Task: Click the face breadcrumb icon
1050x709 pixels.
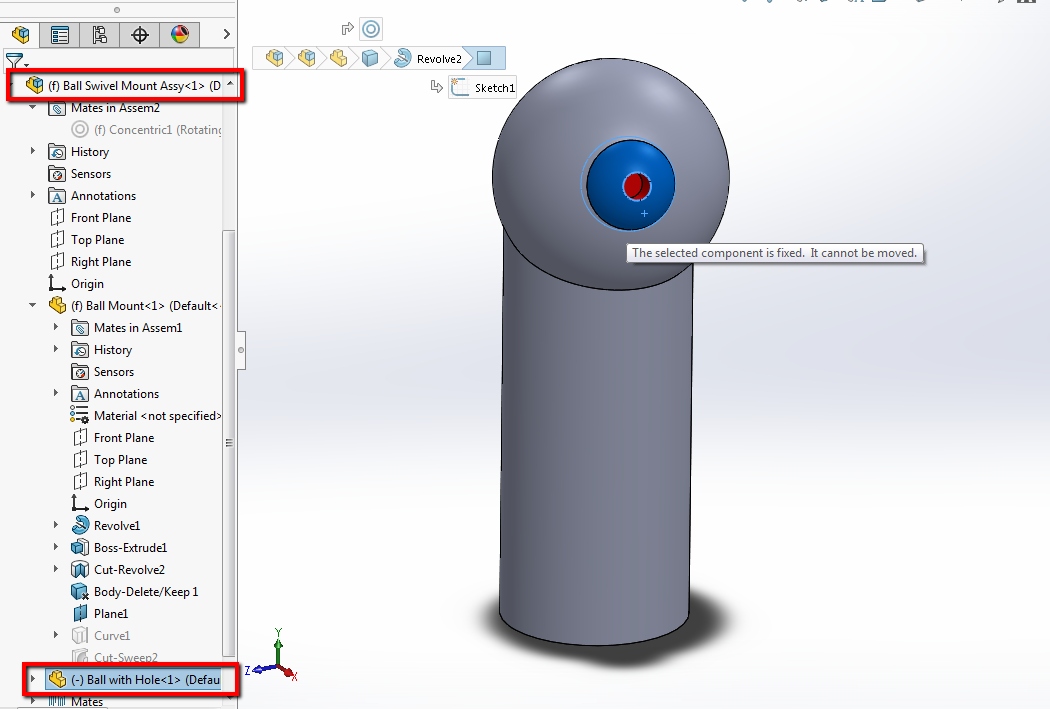Action: click(484, 58)
